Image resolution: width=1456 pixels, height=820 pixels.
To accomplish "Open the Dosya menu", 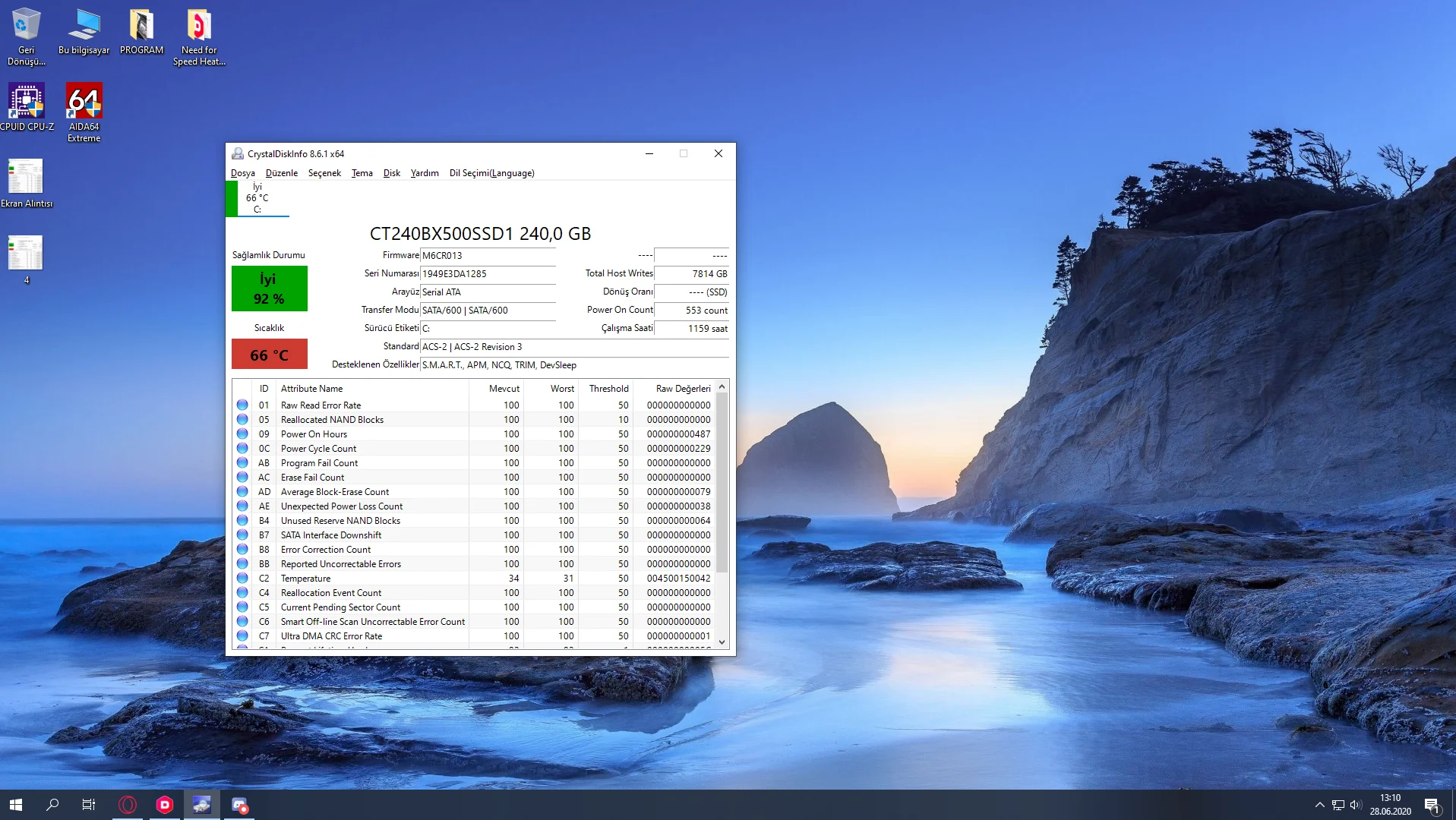I will click(242, 173).
